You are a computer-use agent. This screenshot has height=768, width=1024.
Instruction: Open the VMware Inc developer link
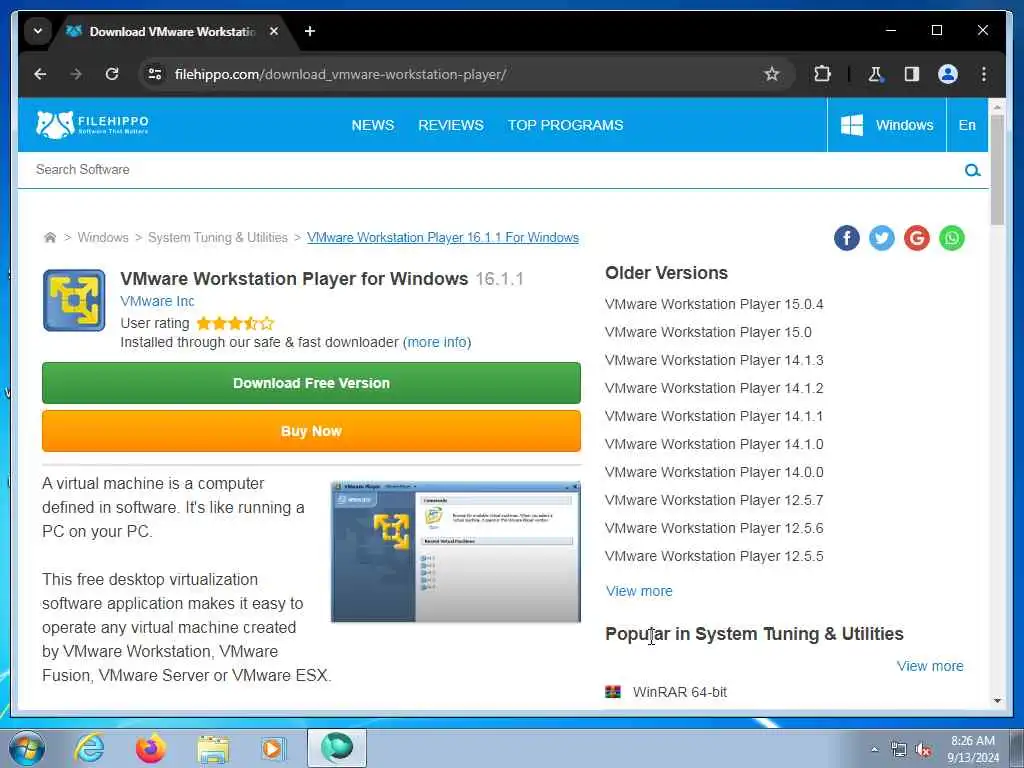157,301
